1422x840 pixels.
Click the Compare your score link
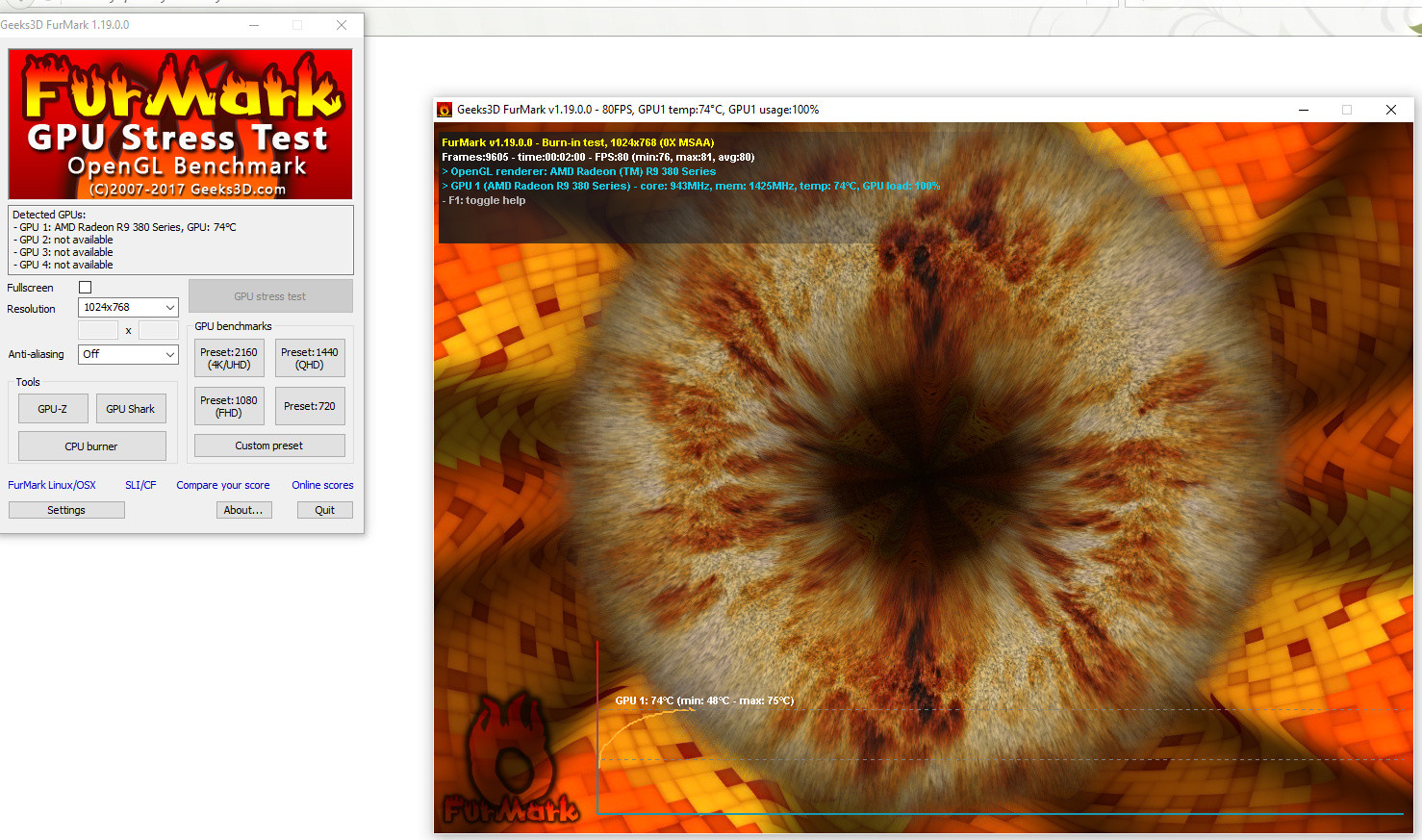pyautogui.click(x=223, y=485)
